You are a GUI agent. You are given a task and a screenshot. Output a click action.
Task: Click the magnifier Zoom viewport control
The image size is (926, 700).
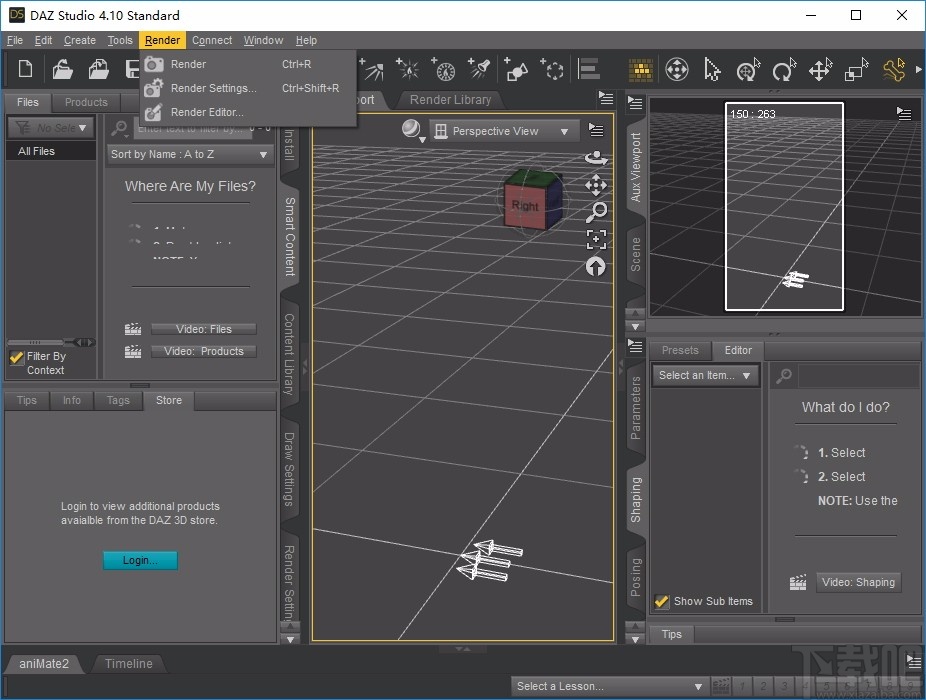coord(596,212)
